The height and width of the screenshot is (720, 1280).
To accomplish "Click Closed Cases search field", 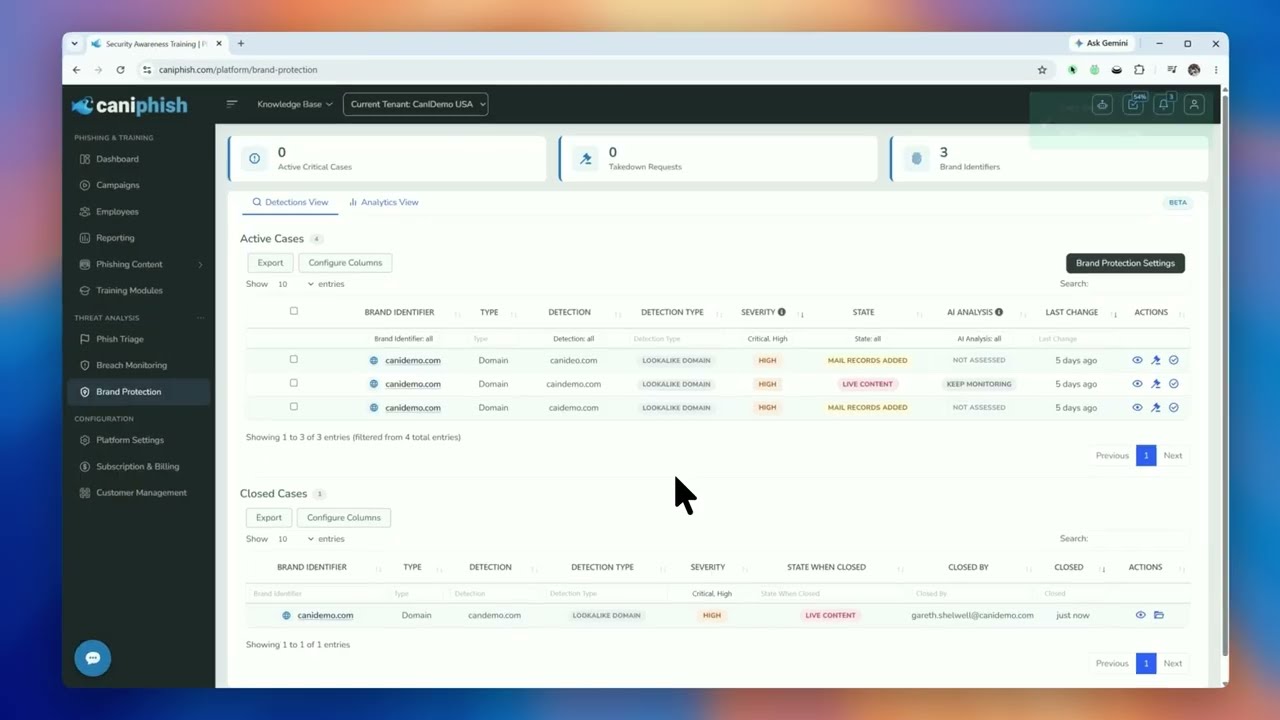I will (1140, 539).
